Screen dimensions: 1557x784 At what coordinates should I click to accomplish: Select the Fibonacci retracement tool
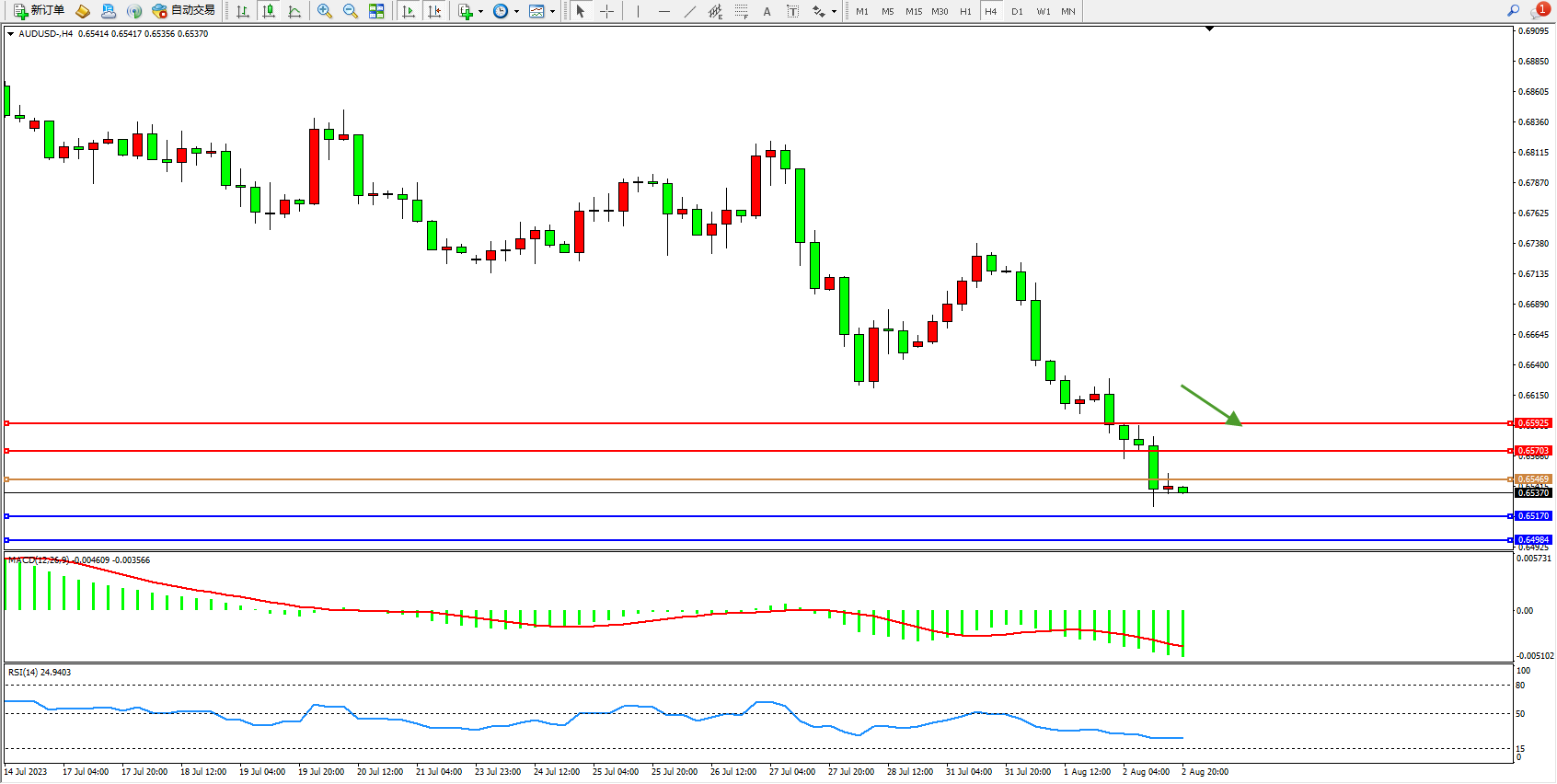(x=741, y=11)
